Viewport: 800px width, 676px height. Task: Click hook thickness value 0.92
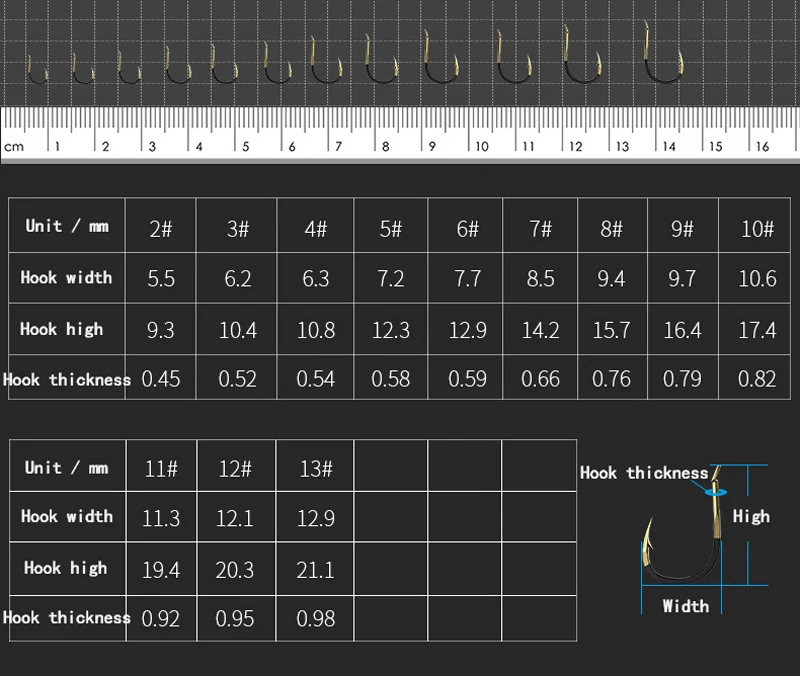161,619
